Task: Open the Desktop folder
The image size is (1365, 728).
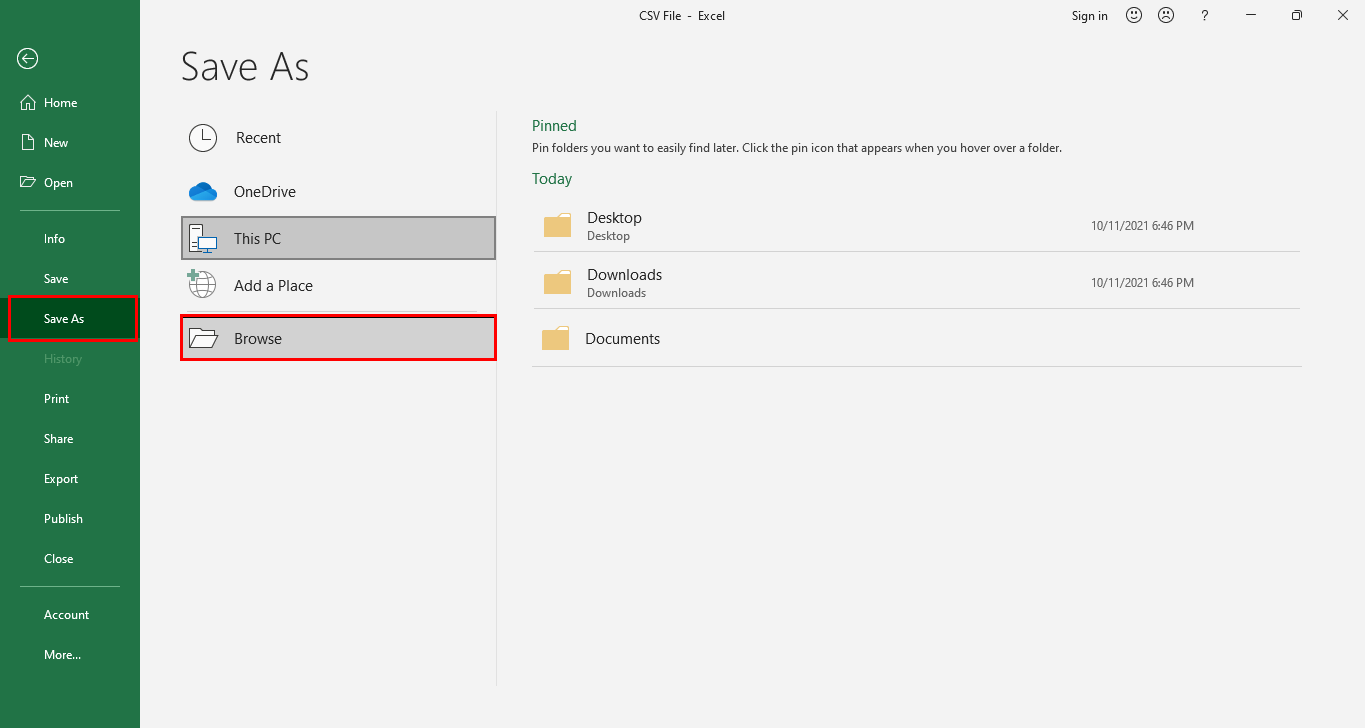Action: (614, 224)
